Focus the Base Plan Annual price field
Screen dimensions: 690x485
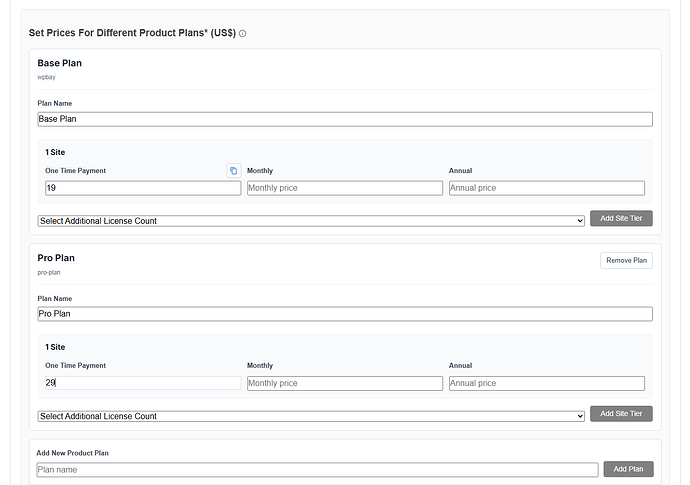pyautogui.click(x=547, y=188)
